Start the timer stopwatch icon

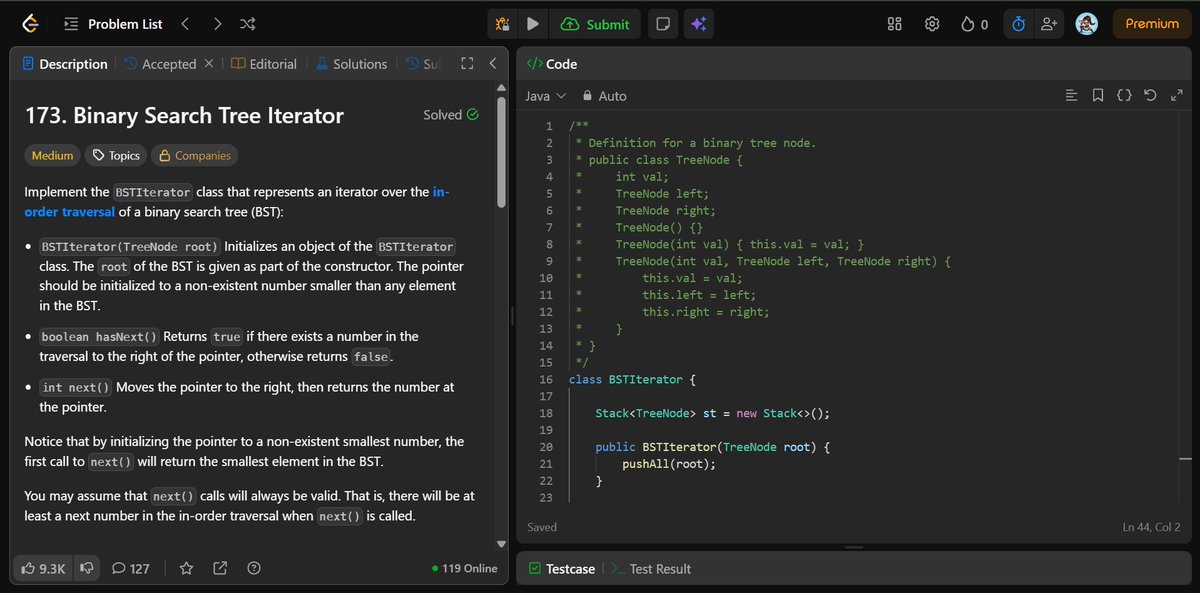[1018, 24]
